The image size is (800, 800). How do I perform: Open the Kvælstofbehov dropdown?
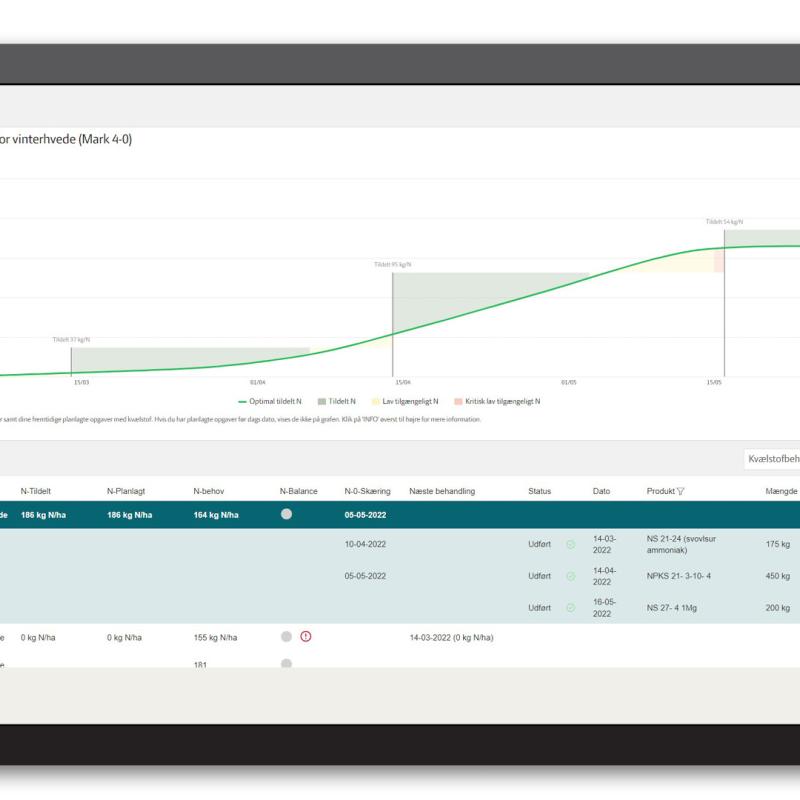click(772, 459)
